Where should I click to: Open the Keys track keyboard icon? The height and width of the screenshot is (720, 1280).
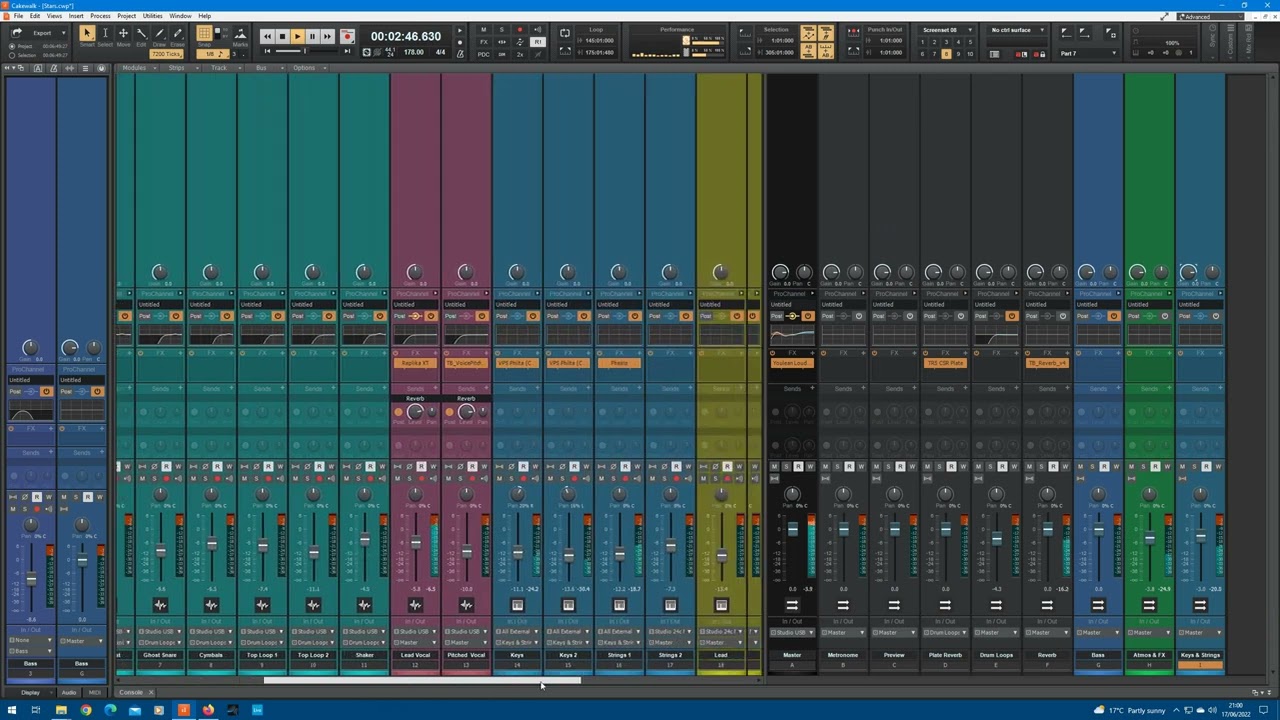point(517,605)
